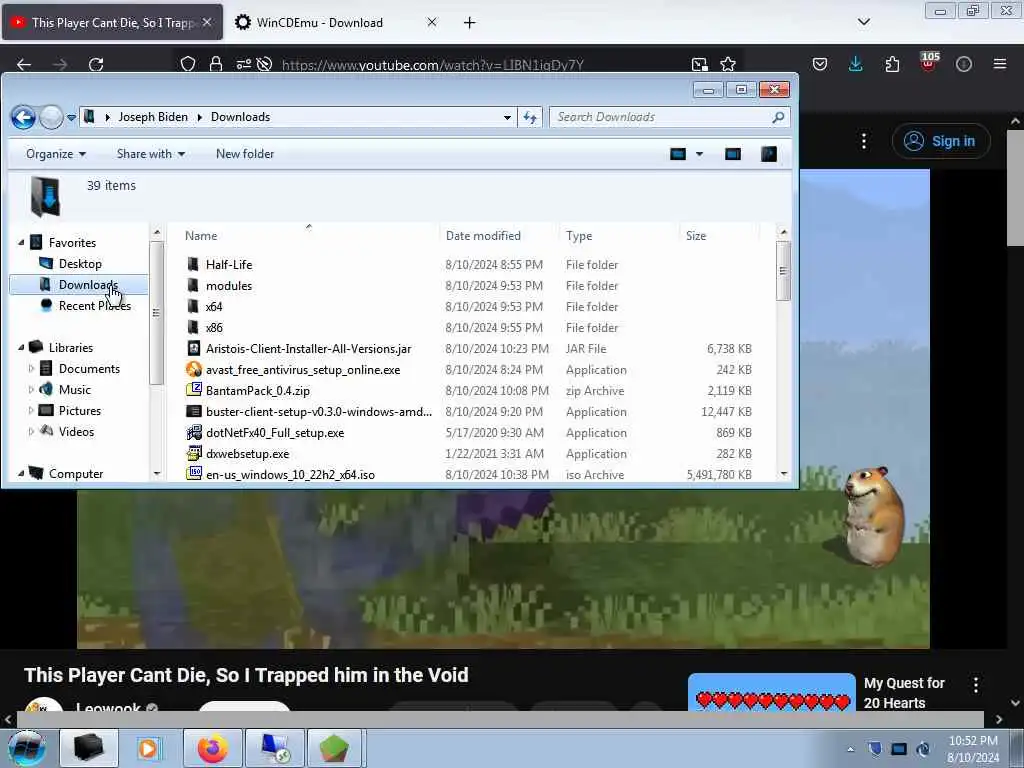Image resolution: width=1024 pixels, height=768 pixels.
Task: Collapse the Libraries tree group
Action: tap(21, 347)
